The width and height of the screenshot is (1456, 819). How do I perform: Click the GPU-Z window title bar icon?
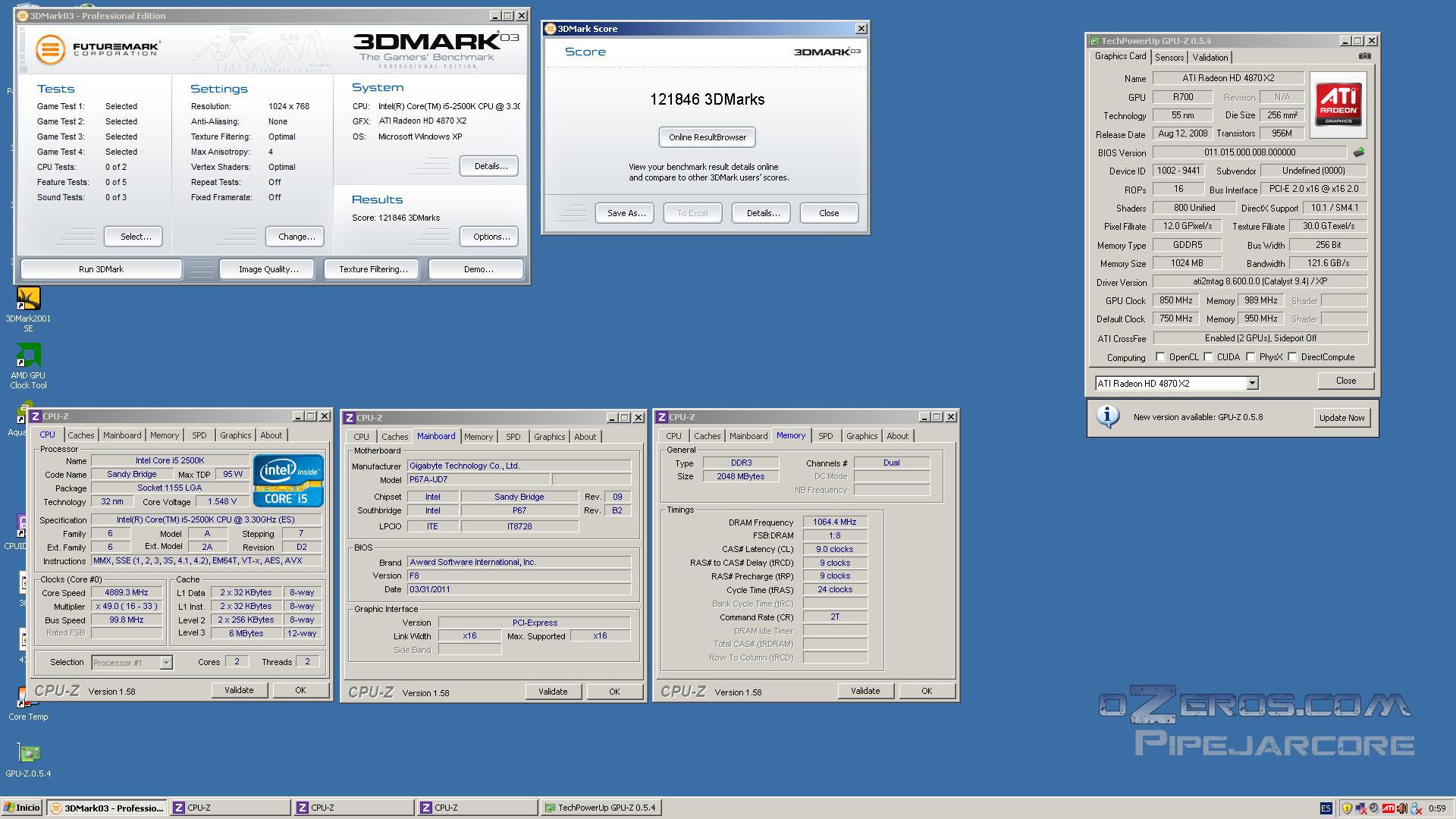pos(1094,41)
